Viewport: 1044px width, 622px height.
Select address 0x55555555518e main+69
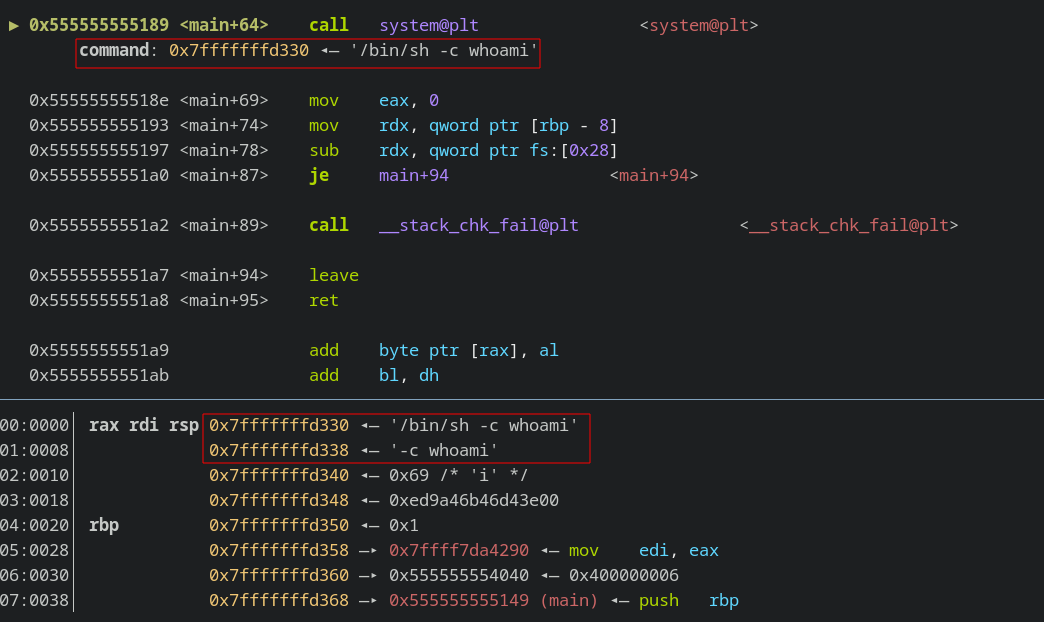(99, 101)
